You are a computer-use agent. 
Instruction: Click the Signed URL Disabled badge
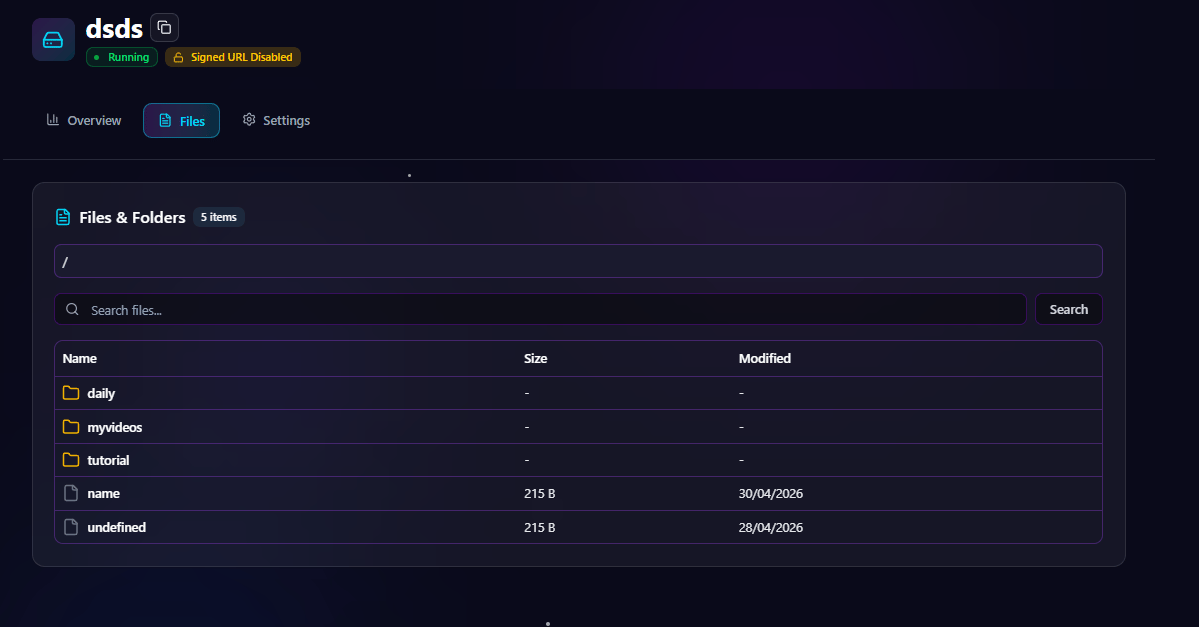click(233, 57)
